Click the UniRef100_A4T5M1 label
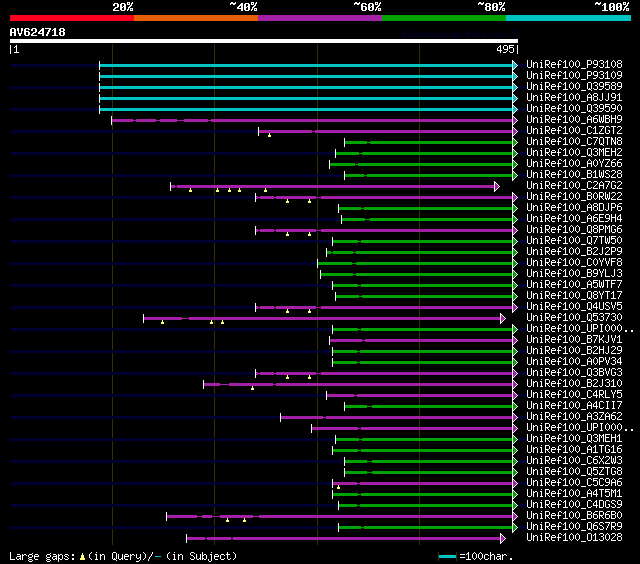Image resolution: width=640 pixels, height=564 pixels. point(574,494)
